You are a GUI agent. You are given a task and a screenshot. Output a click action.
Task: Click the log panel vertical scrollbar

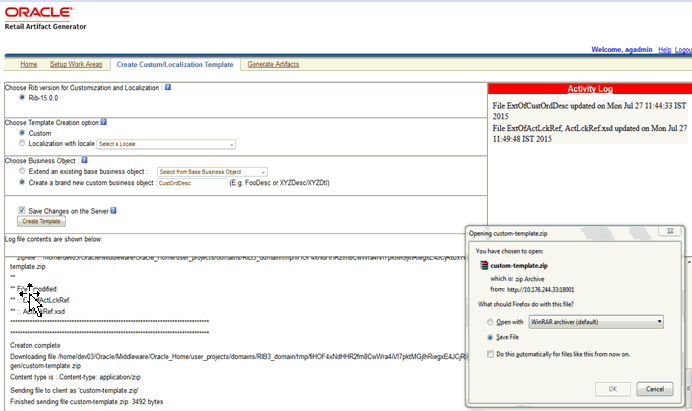click(688, 333)
